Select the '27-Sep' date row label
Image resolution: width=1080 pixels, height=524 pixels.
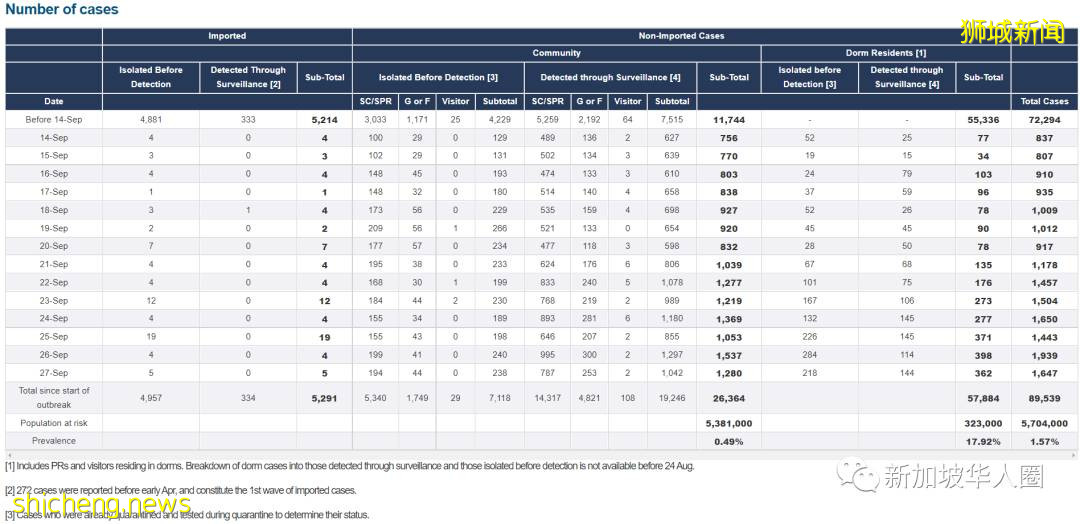click(x=53, y=372)
